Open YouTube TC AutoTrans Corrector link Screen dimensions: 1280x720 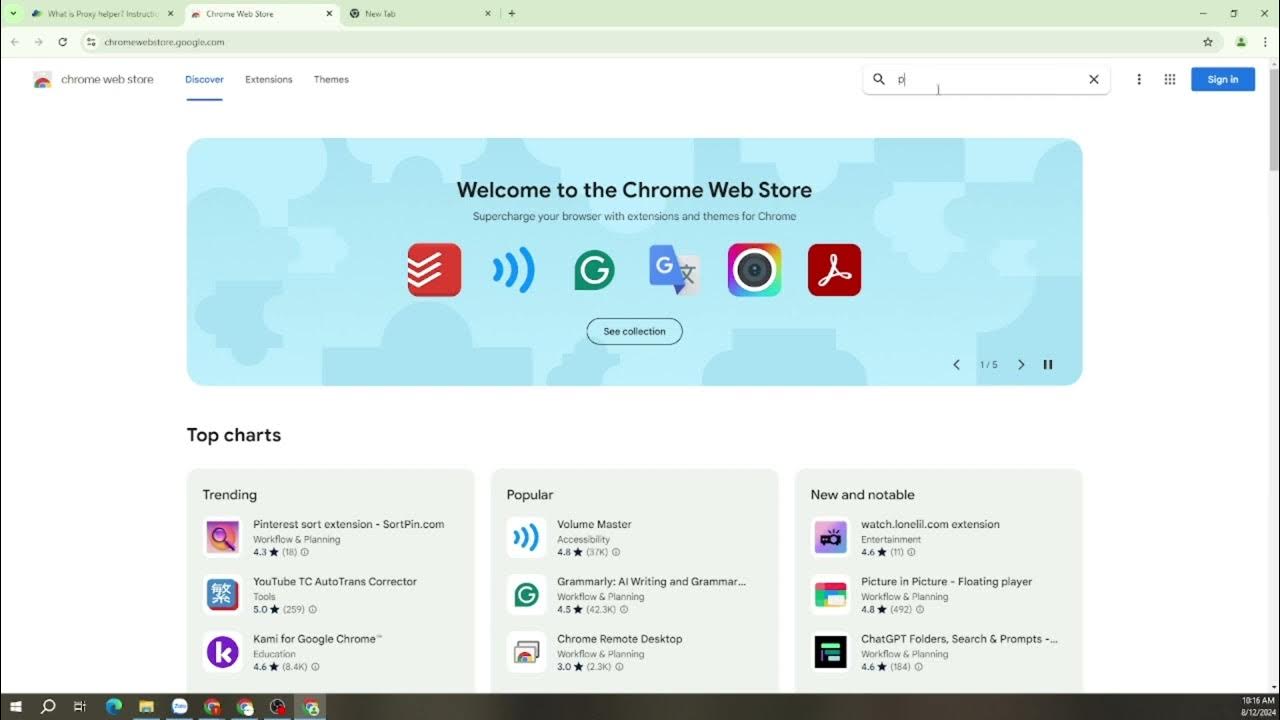(335, 581)
